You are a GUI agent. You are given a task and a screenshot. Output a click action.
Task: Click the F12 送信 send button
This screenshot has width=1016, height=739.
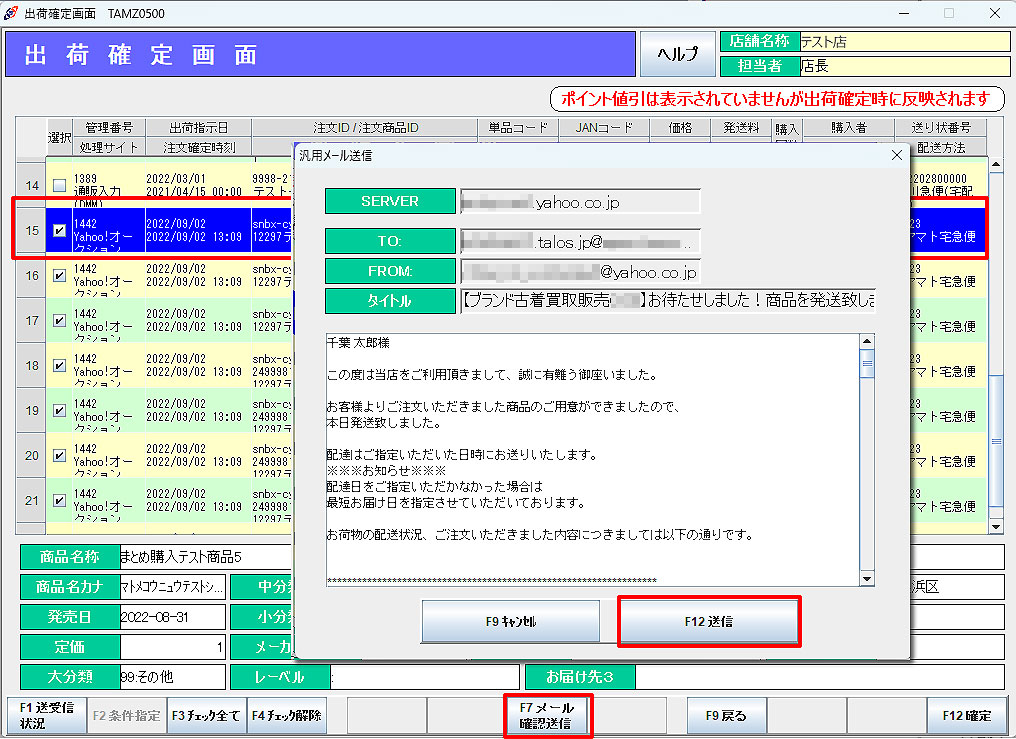709,621
